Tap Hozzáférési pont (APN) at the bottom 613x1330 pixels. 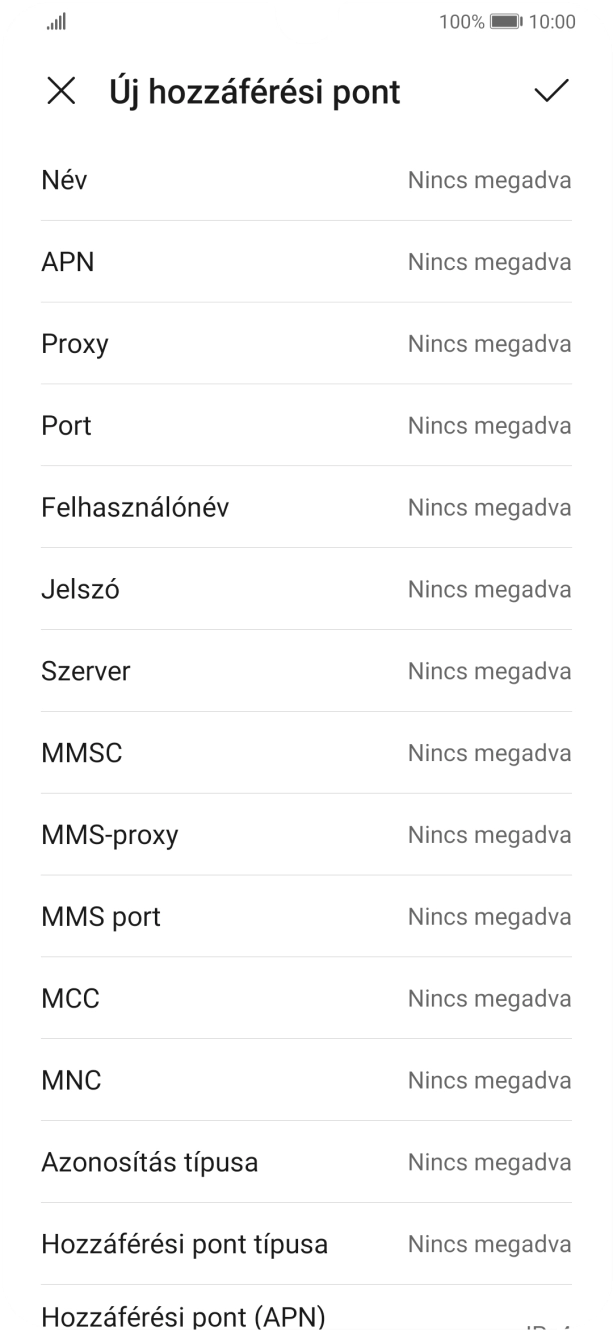point(306,1315)
